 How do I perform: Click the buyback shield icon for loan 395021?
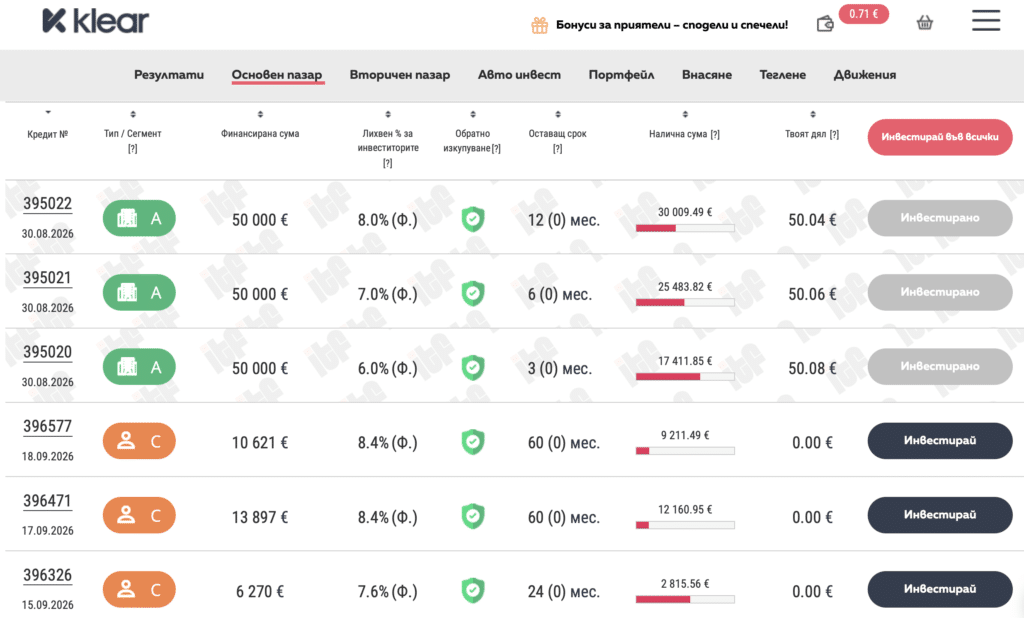coord(473,293)
